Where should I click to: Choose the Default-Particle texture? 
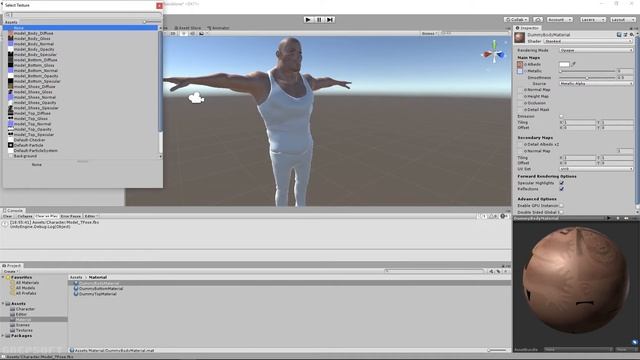[x=29, y=145]
